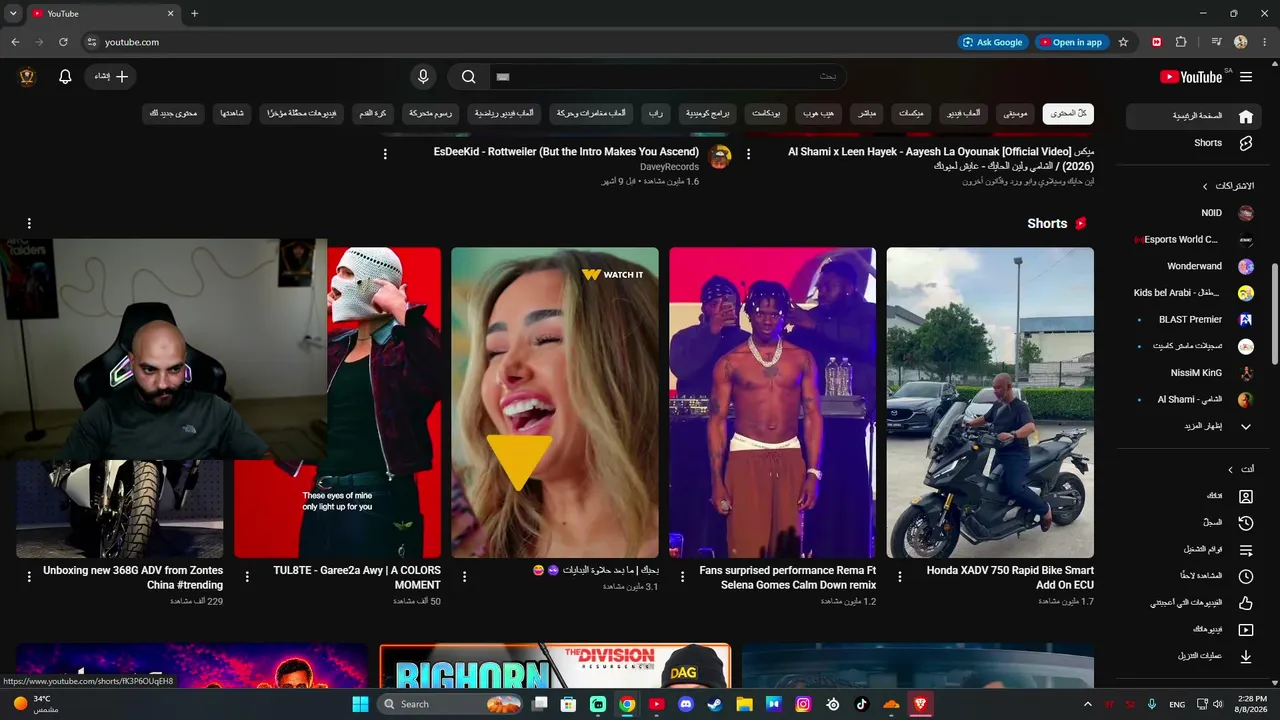
Task: Go to the home 'الصفحة الرئيسية' sidebar item
Action: [1193, 117]
